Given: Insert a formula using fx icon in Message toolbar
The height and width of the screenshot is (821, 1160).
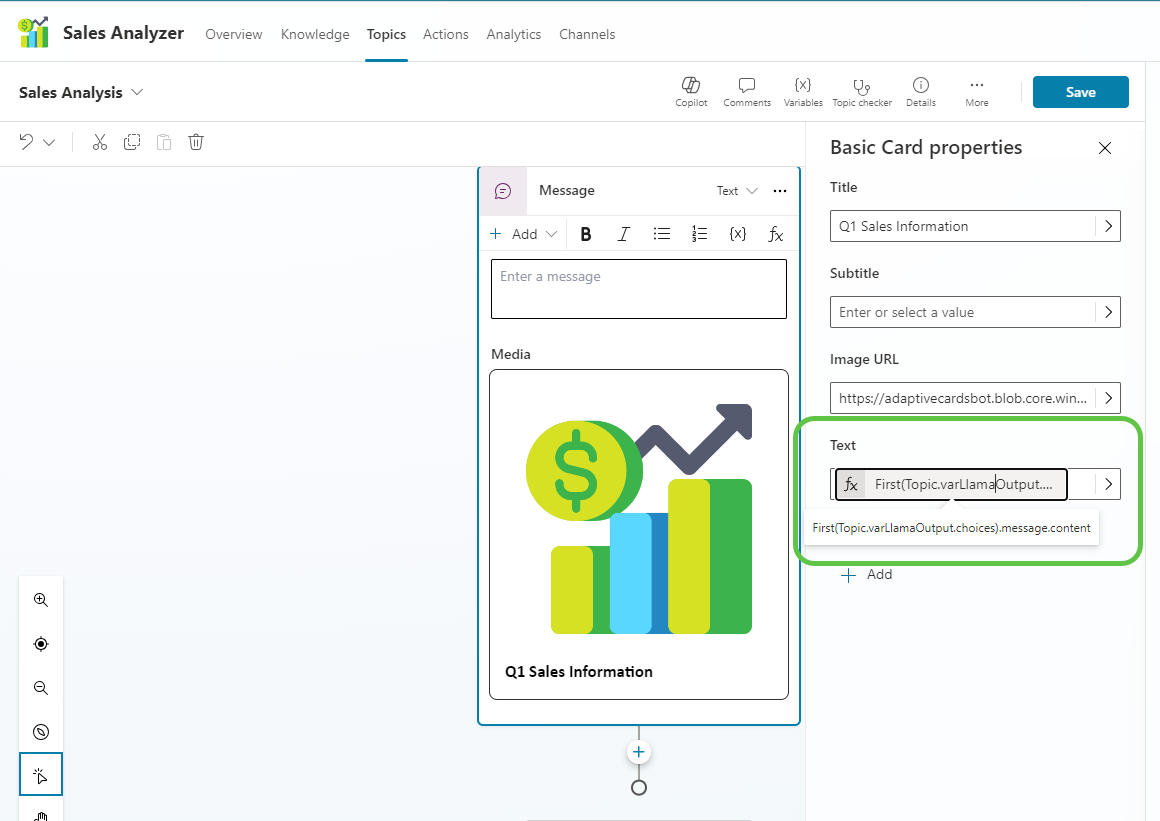Looking at the screenshot, I should pyautogui.click(x=775, y=234).
